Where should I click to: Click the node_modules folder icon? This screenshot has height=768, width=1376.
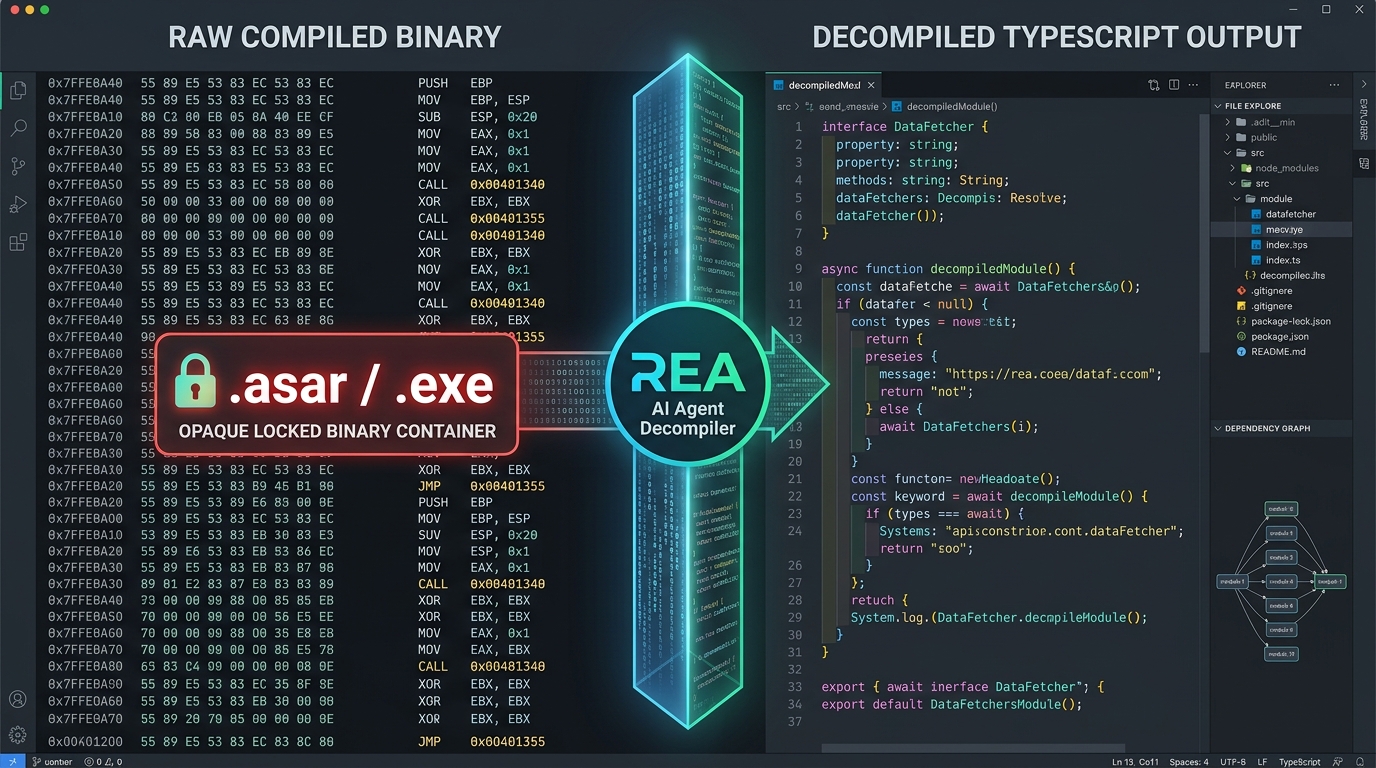[x=1247, y=168]
